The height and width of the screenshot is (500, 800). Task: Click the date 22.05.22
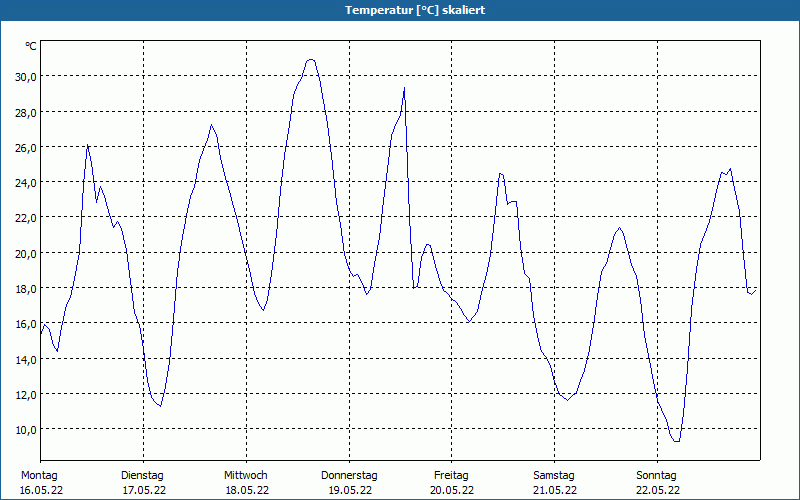[x=657, y=490]
